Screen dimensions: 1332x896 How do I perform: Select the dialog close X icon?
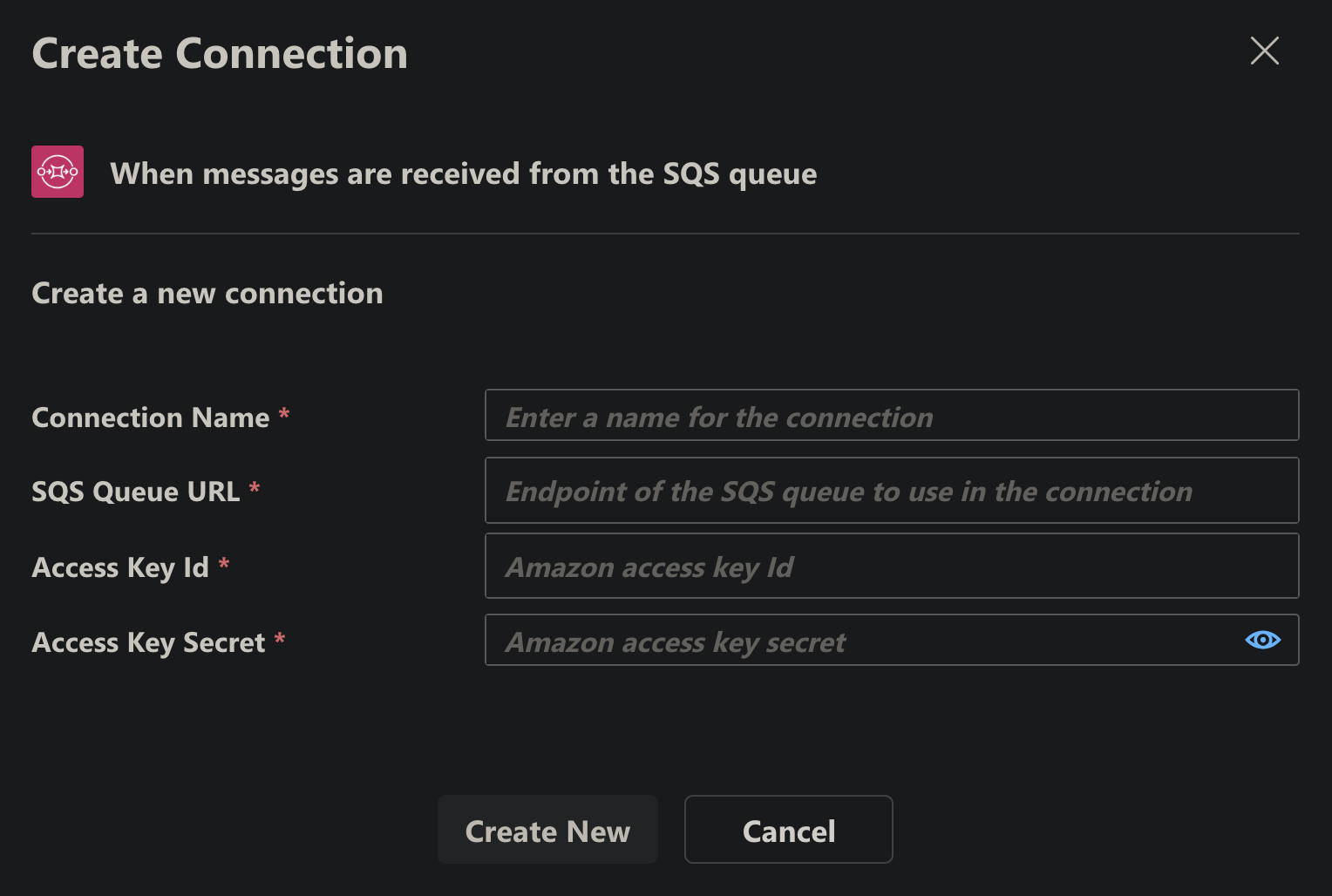point(1264,51)
